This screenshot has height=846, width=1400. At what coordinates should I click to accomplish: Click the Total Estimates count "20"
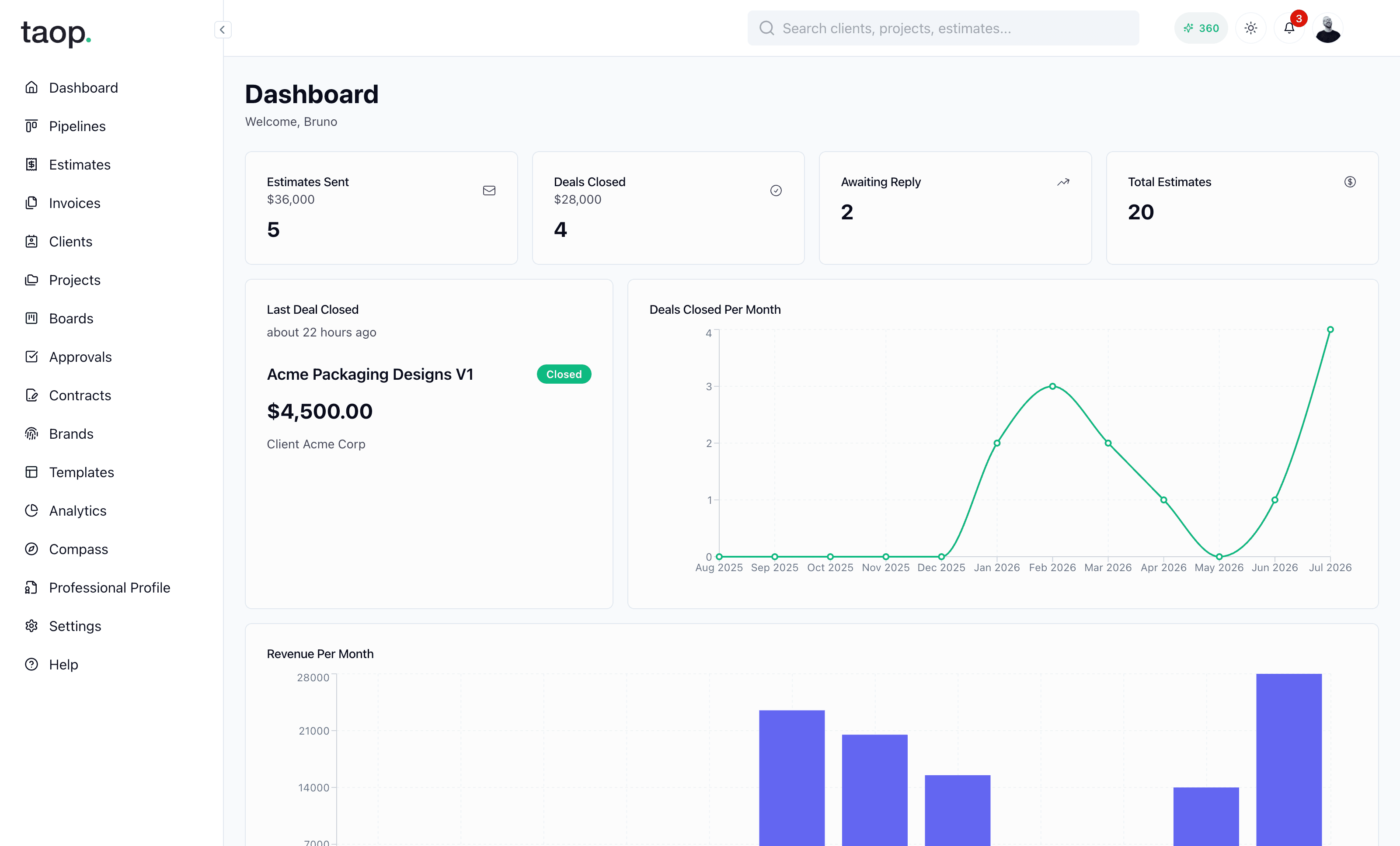[x=1140, y=212]
